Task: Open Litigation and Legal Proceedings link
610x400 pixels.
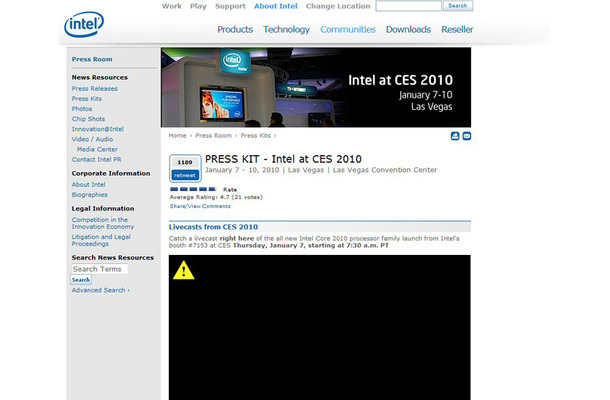Action: click(x=101, y=240)
